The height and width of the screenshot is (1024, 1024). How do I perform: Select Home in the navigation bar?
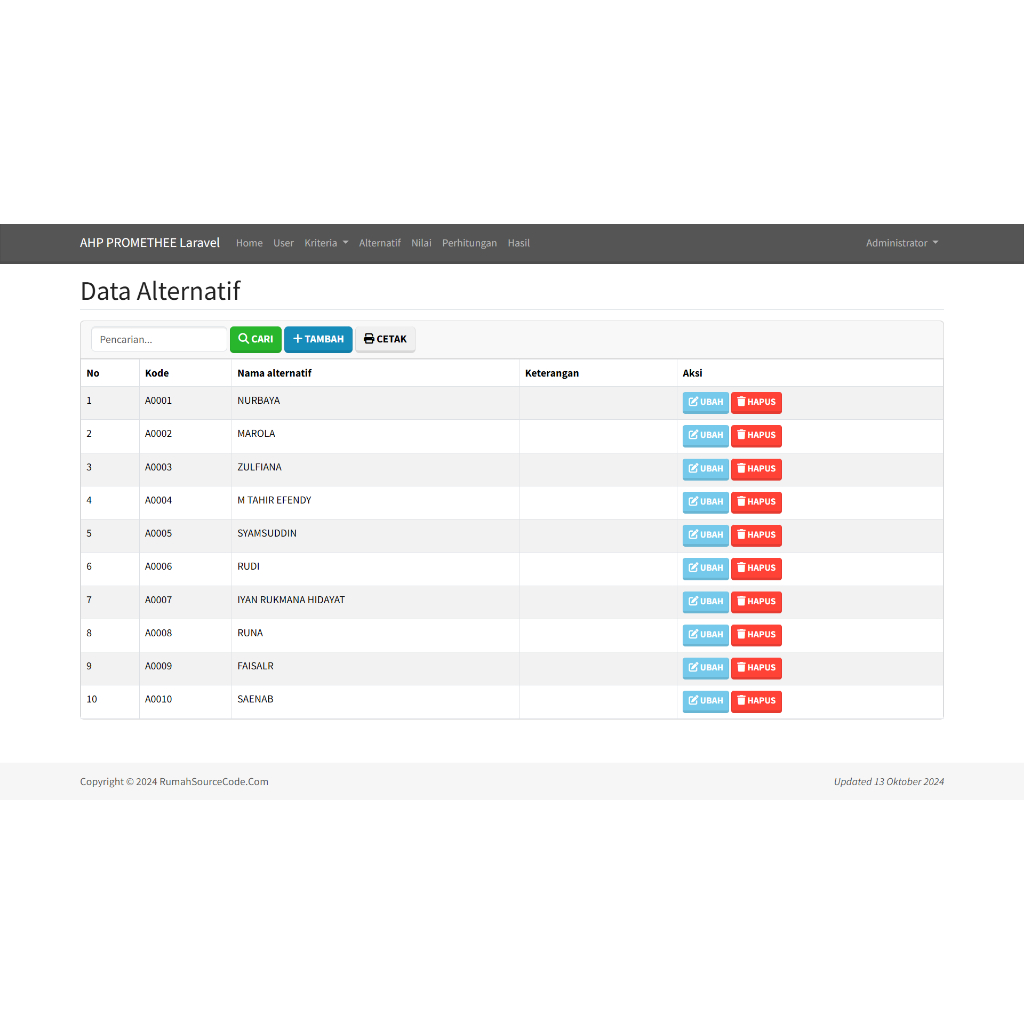[x=249, y=243]
